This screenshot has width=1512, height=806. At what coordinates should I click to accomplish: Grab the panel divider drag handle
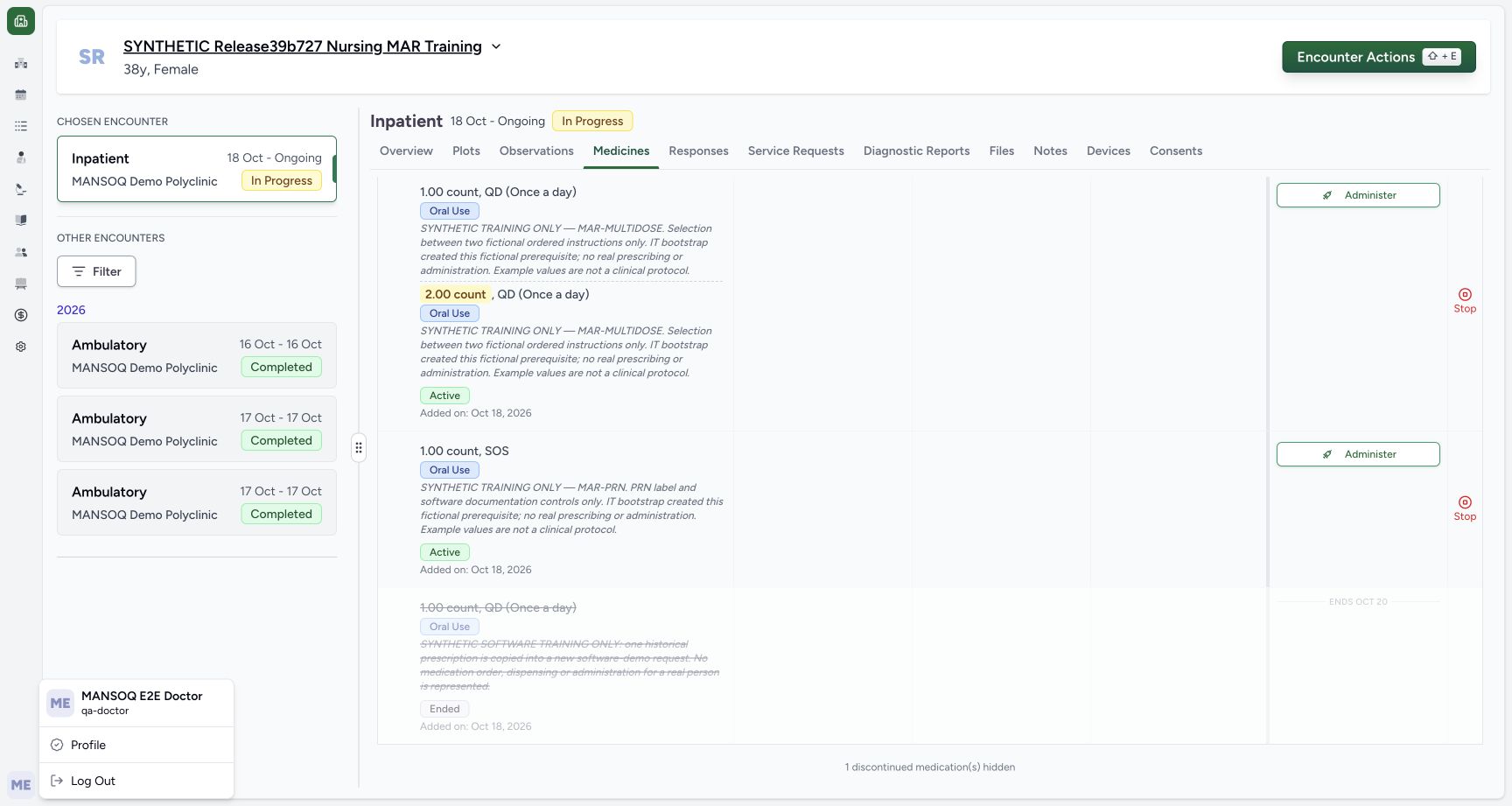[x=359, y=447]
